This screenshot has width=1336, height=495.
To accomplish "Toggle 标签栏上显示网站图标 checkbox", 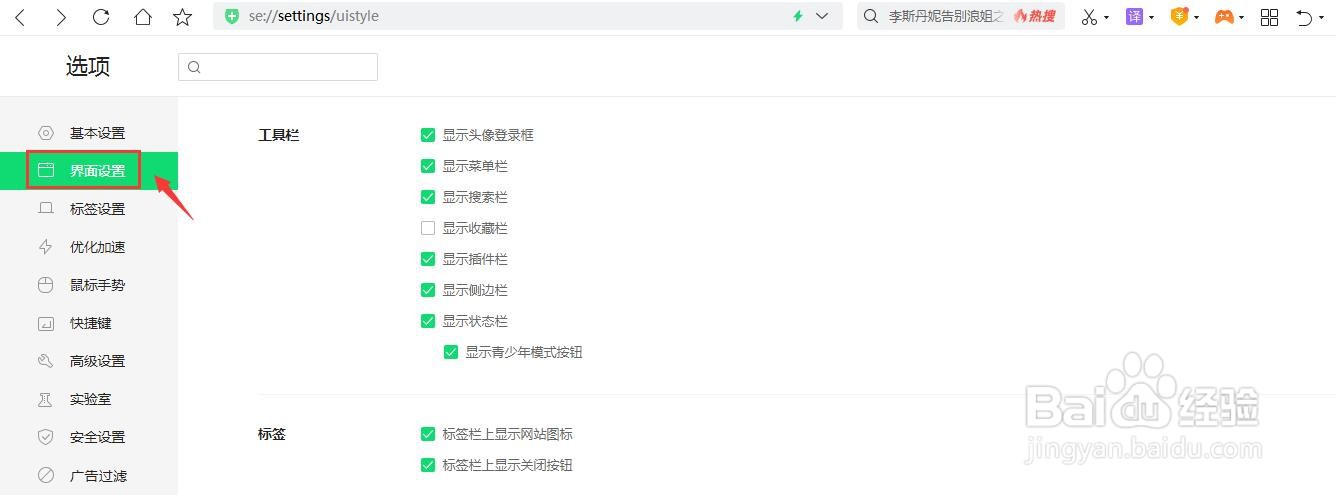I will click(428, 434).
